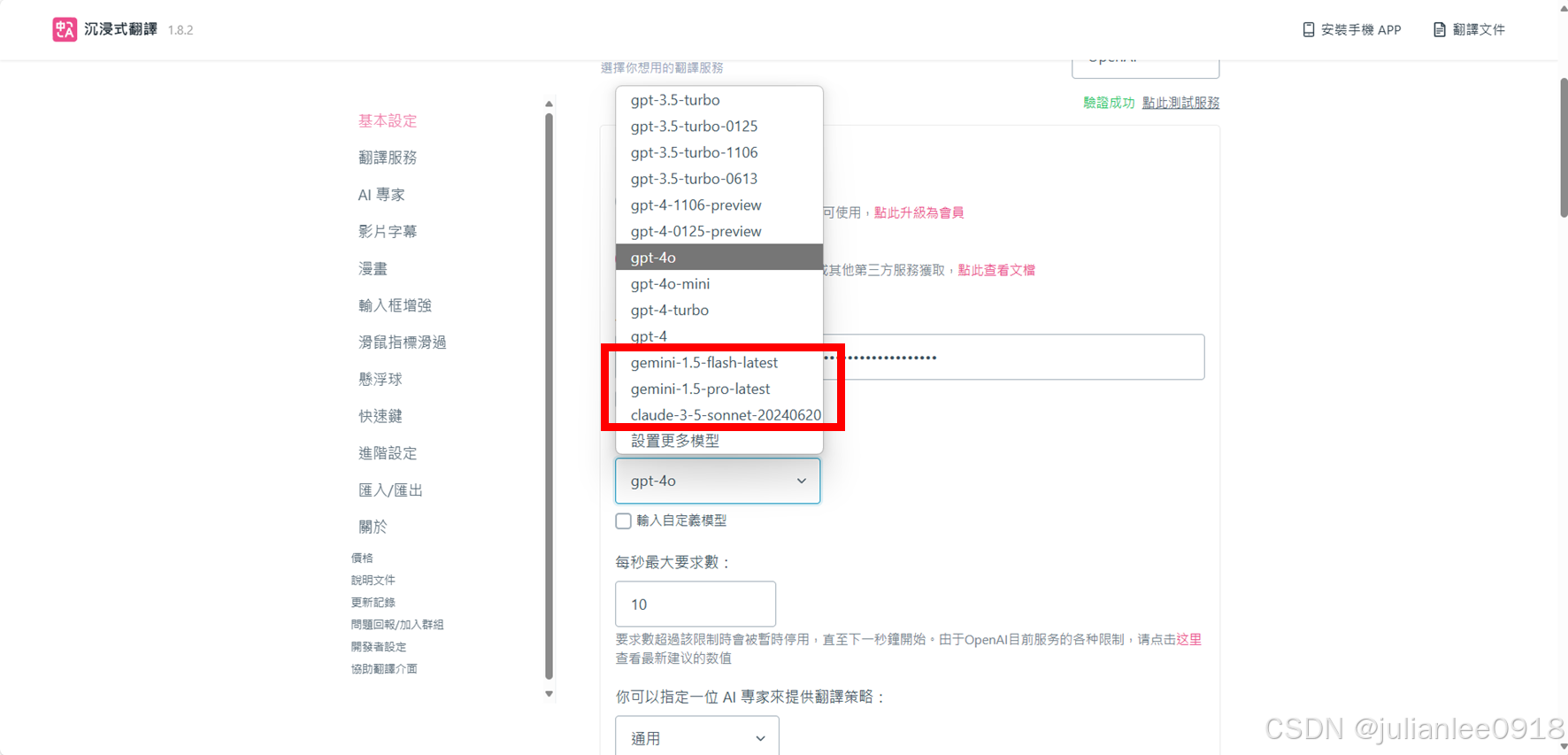Viewport: 1568px width, 755px height.
Task: Open 影片字幕 sidebar section
Action: [388, 232]
